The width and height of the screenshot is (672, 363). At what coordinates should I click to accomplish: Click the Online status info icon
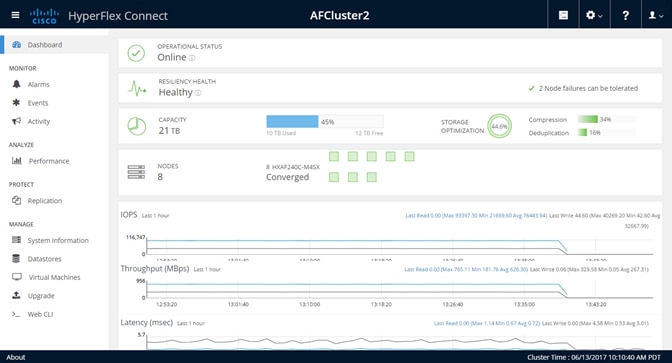pyautogui.click(x=192, y=58)
